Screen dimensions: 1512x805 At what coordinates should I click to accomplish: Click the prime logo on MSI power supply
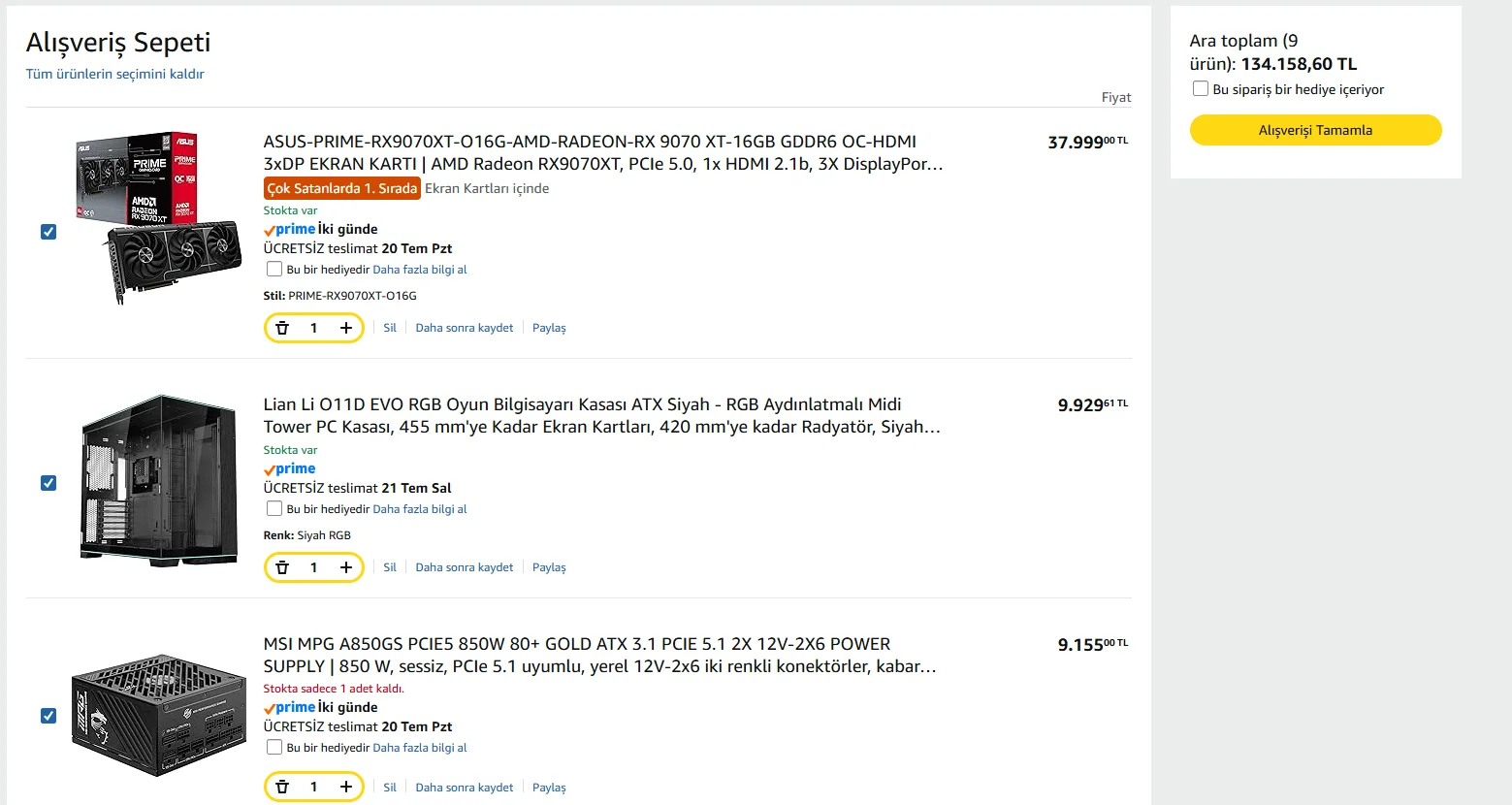click(x=289, y=707)
